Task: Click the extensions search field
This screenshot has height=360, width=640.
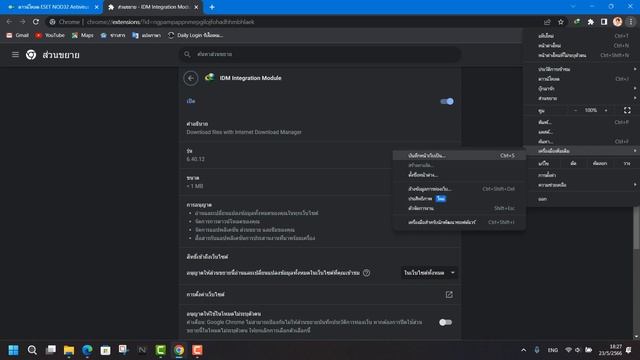Action: pos(320,54)
